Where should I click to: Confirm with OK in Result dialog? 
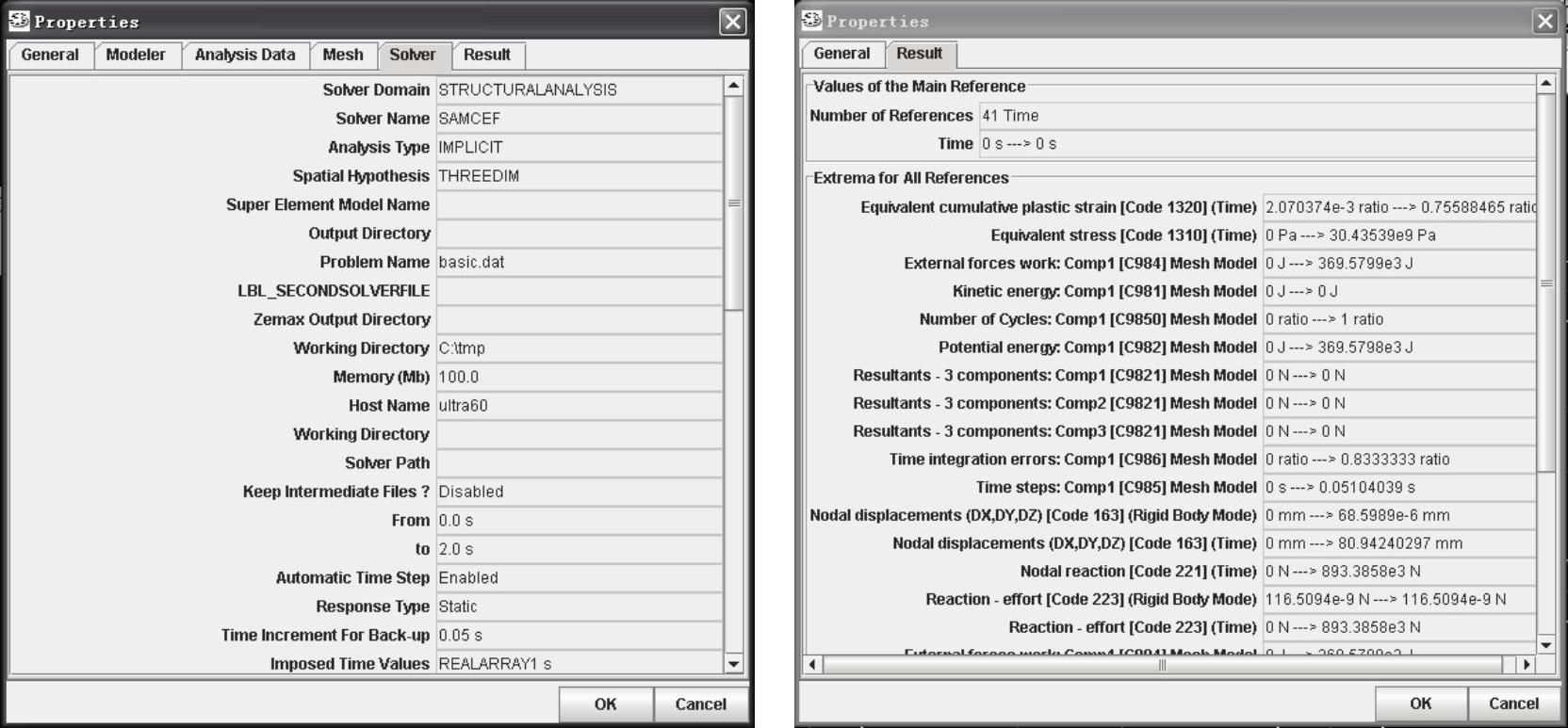[1420, 704]
